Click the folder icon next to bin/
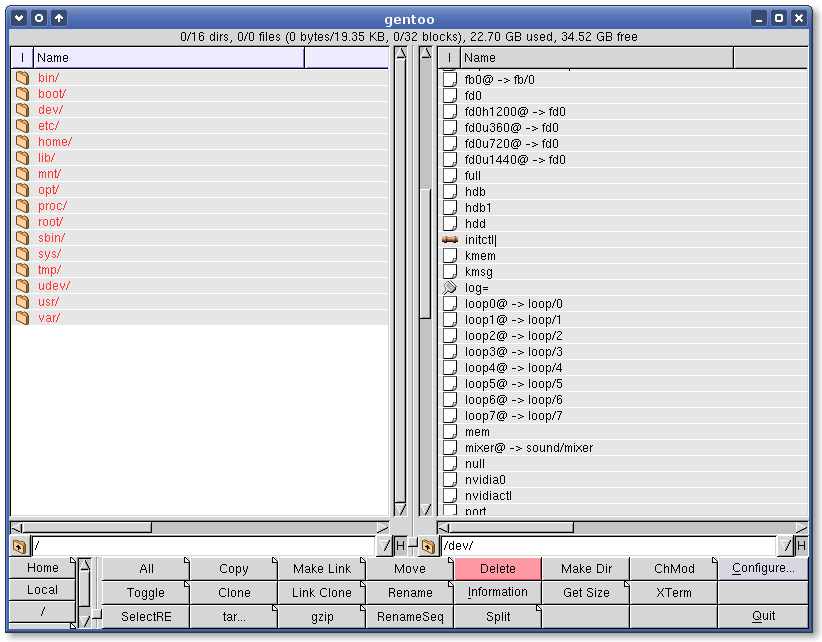 (x=22, y=78)
